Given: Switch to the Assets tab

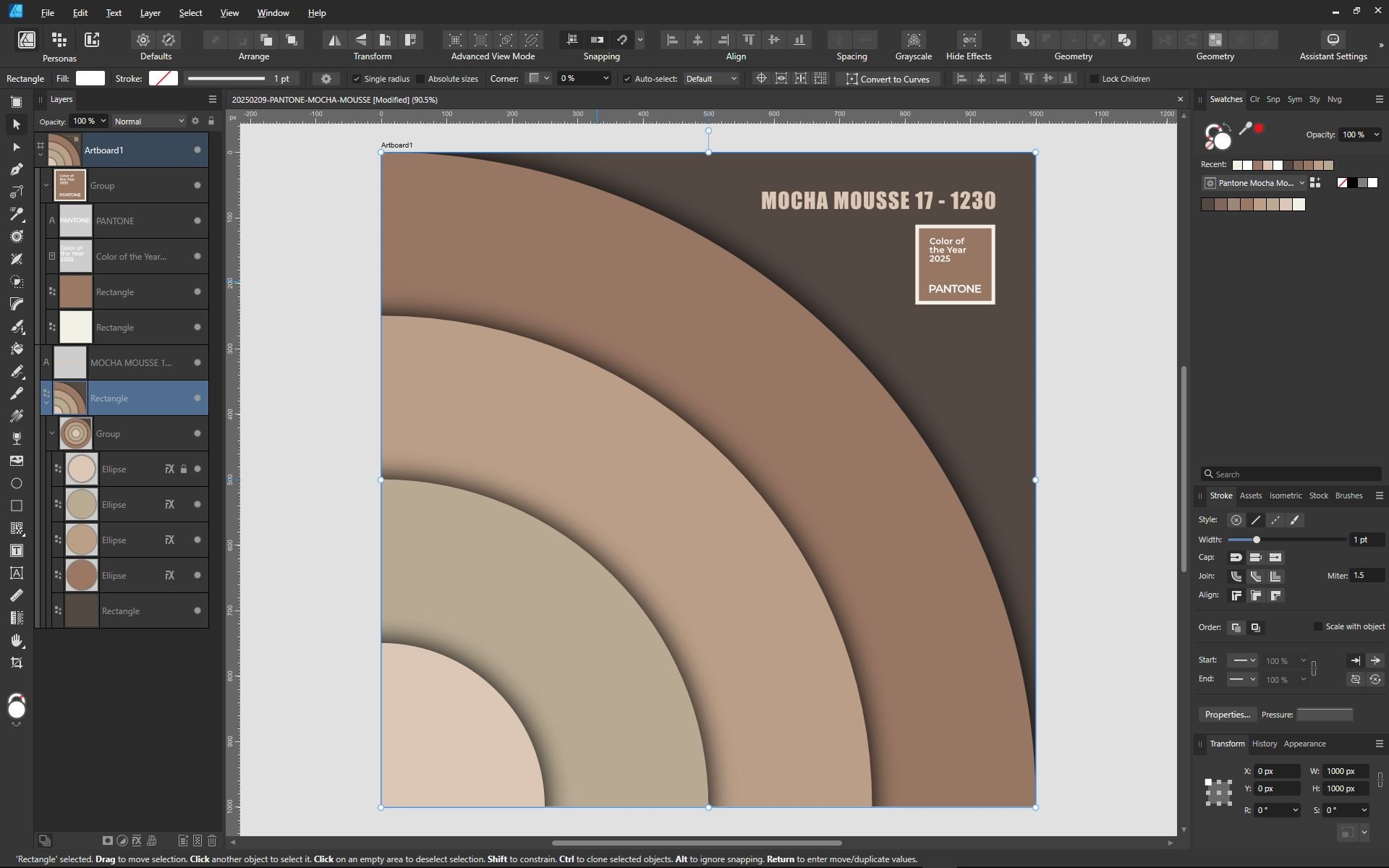Looking at the screenshot, I should [1250, 495].
